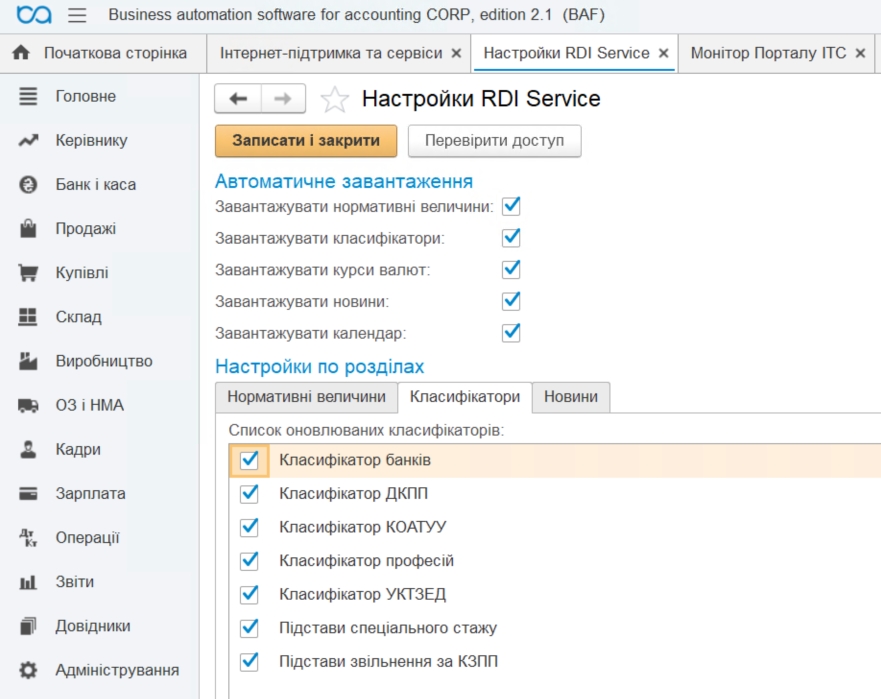Click the Записати і закрити button
The width and height of the screenshot is (881, 699).
coord(306,141)
